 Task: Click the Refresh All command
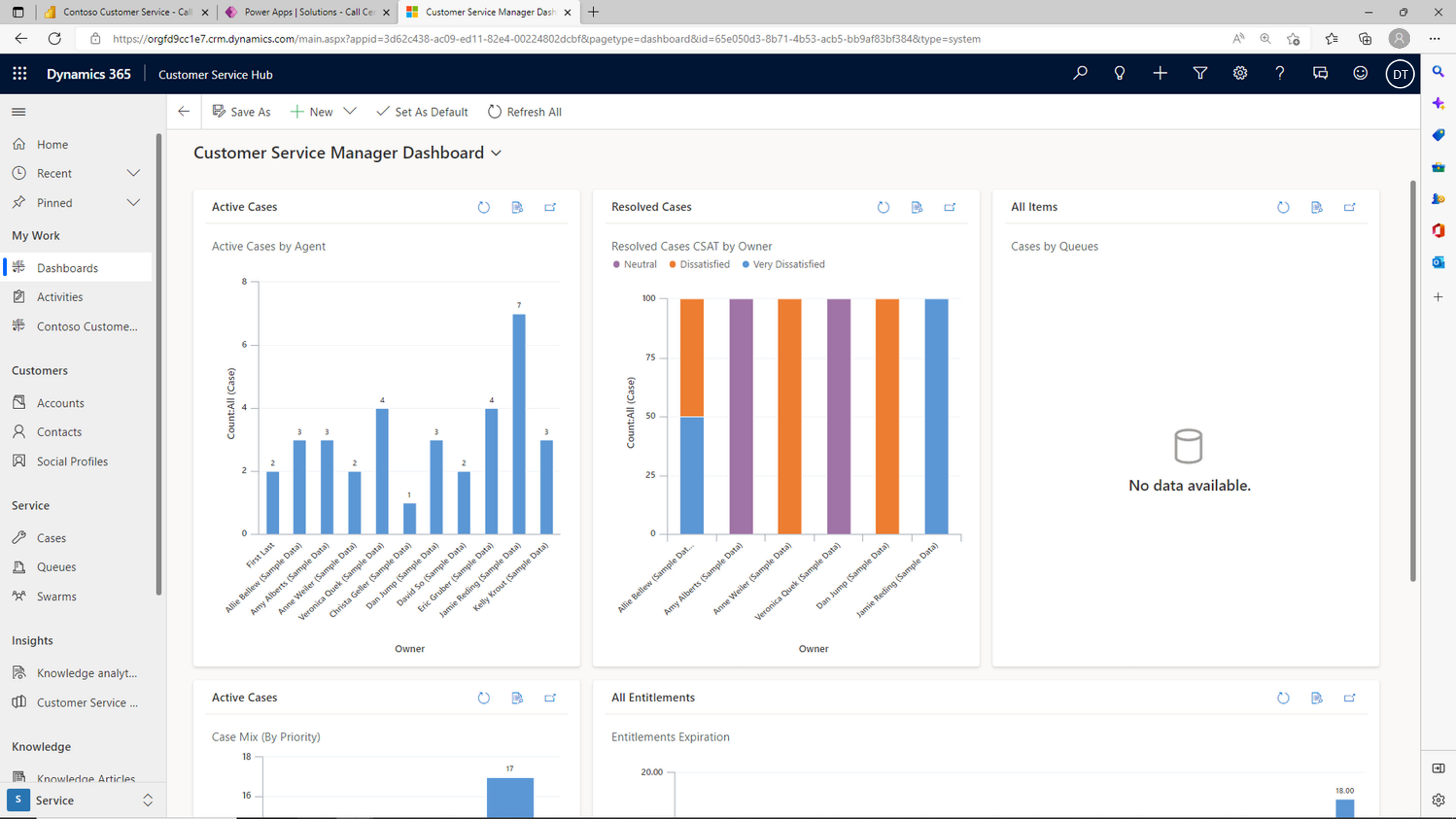524,112
